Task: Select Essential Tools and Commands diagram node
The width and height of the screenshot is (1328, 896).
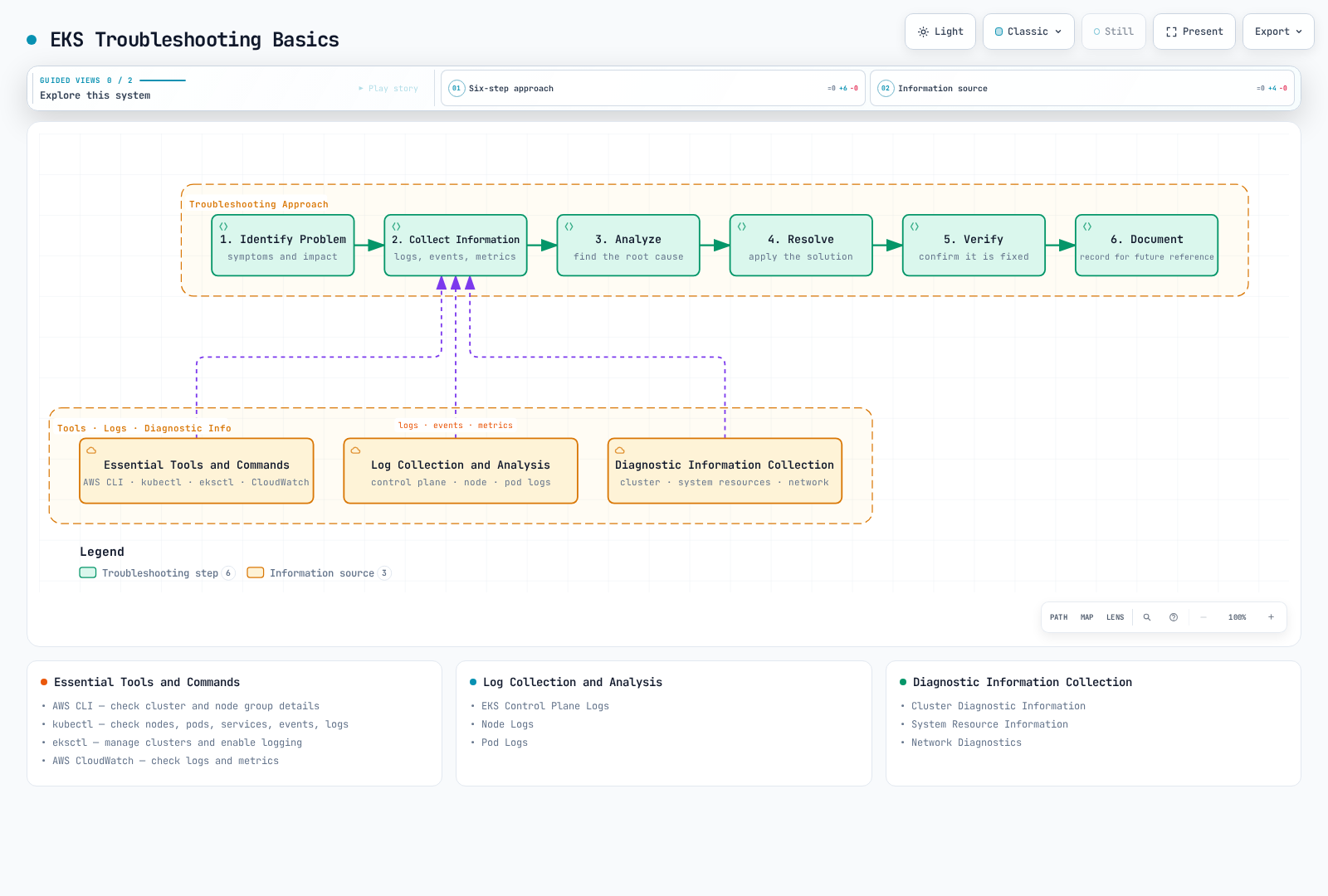Action: click(x=197, y=471)
